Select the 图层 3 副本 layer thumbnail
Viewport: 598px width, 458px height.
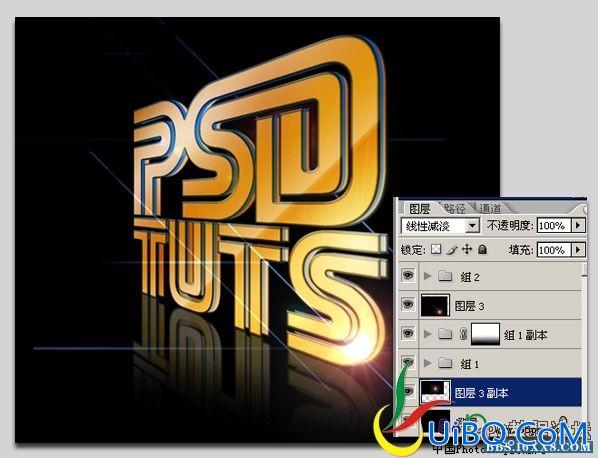(x=435, y=392)
